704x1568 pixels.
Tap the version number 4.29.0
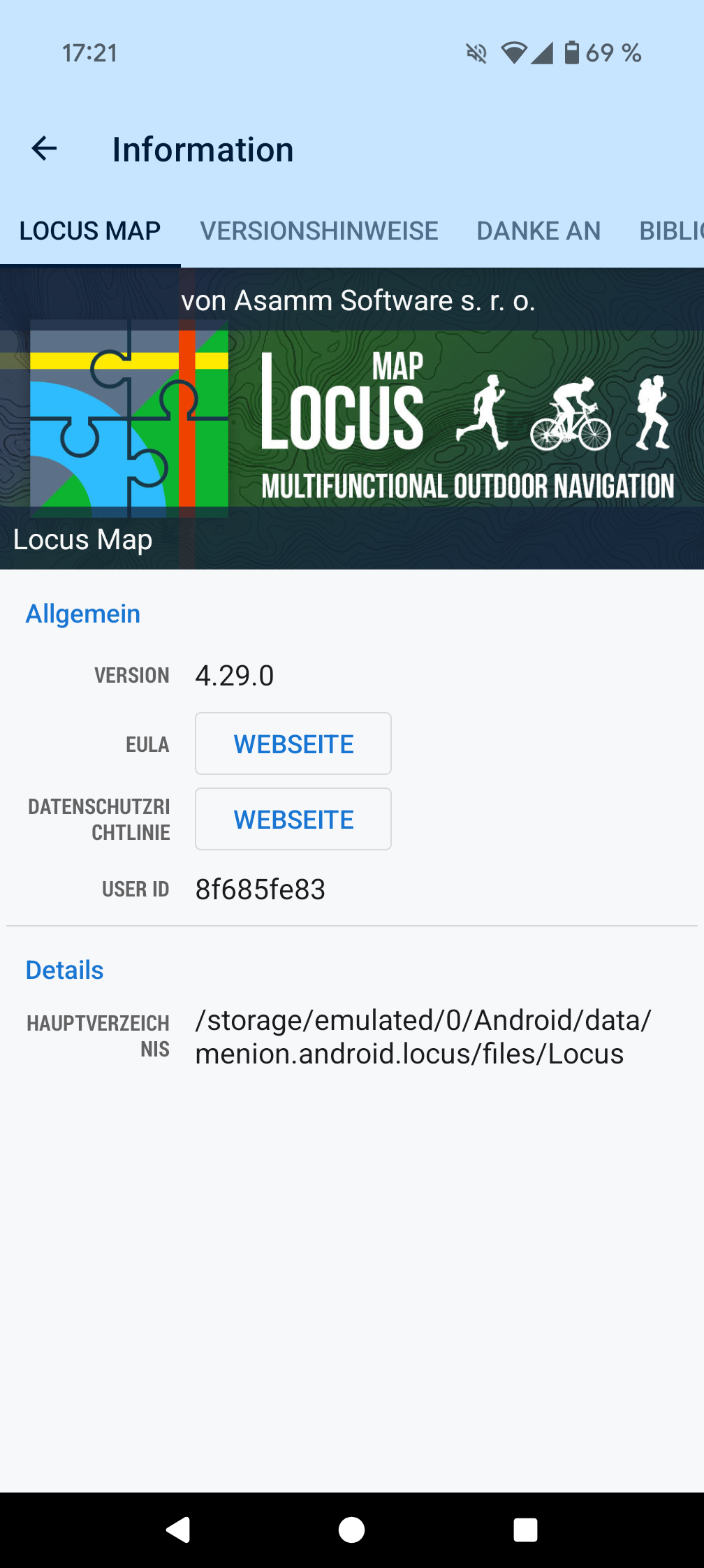tap(235, 676)
